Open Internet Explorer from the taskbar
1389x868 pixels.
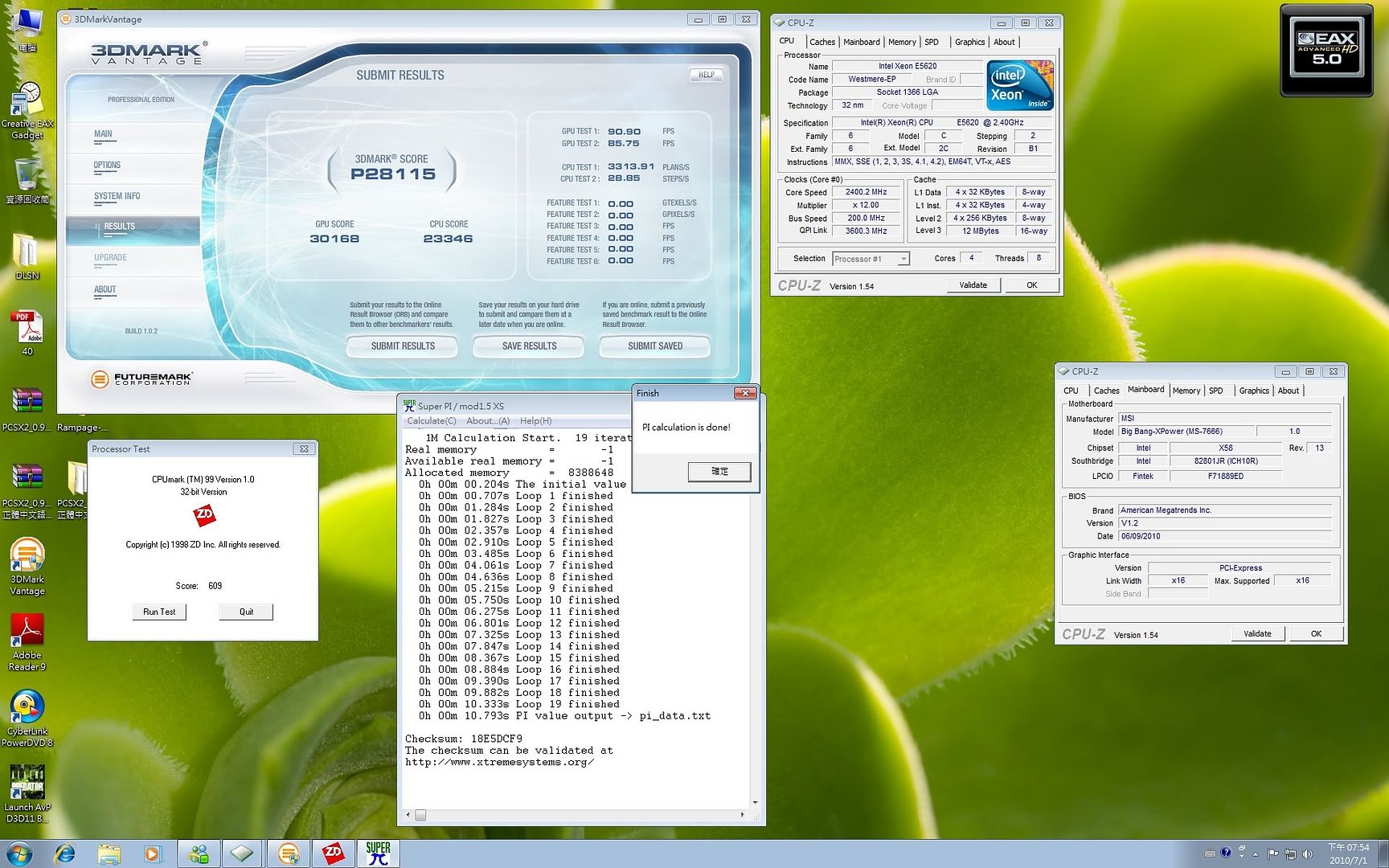pos(64,854)
